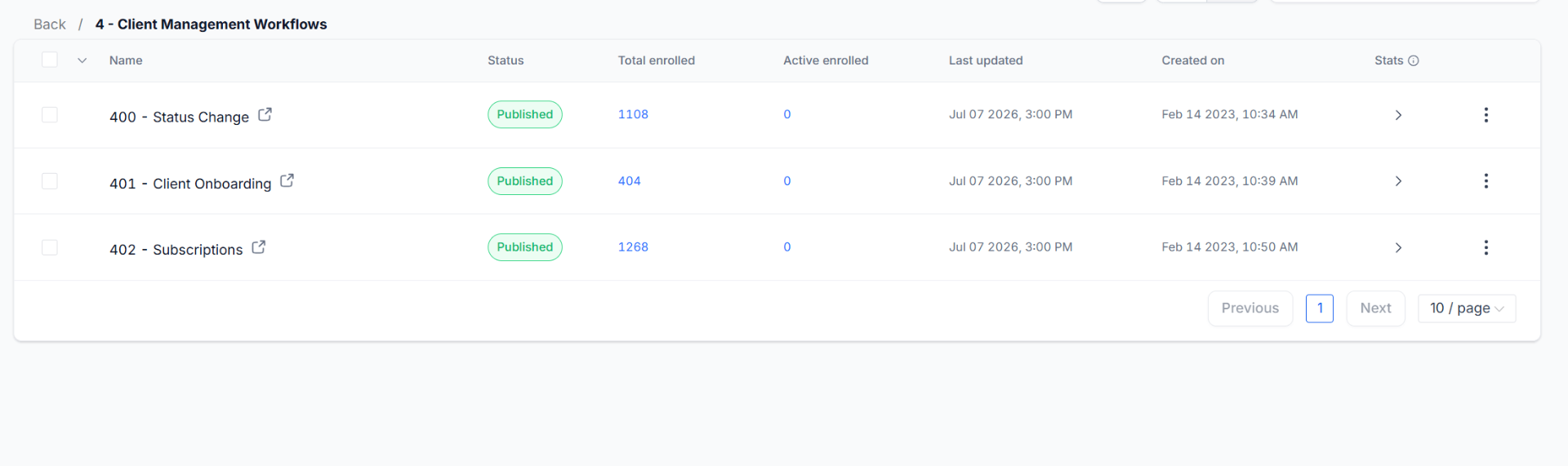The width and height of the screenshot is (1568, 466).
Task: Click the Last updated column header
Action: pos(986,60)
